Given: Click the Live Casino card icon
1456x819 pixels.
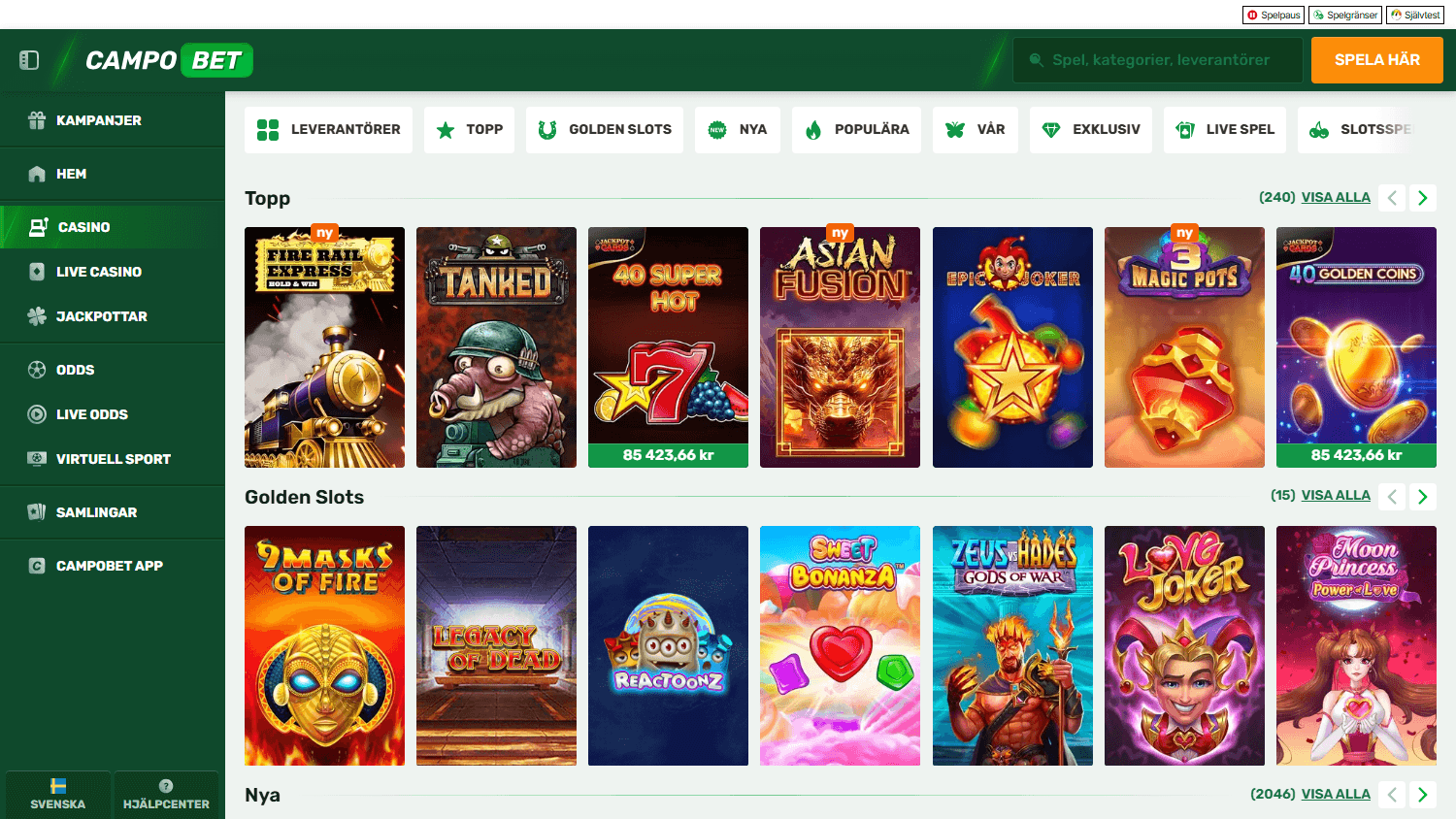Looking at the screenshot, I should [x=37, y=272].
